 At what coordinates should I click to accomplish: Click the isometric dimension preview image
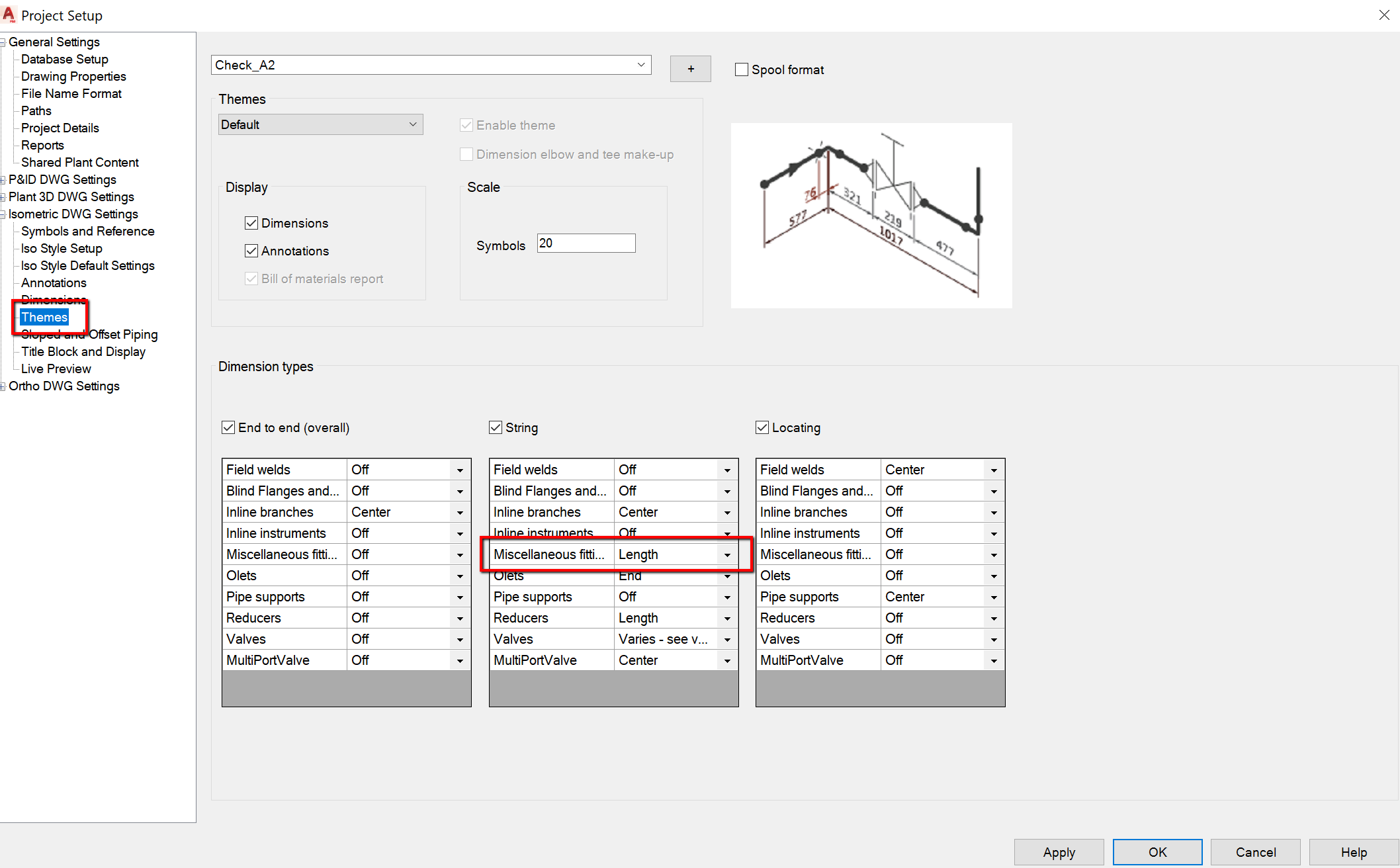pyautogui.click(x=871, y=215)
